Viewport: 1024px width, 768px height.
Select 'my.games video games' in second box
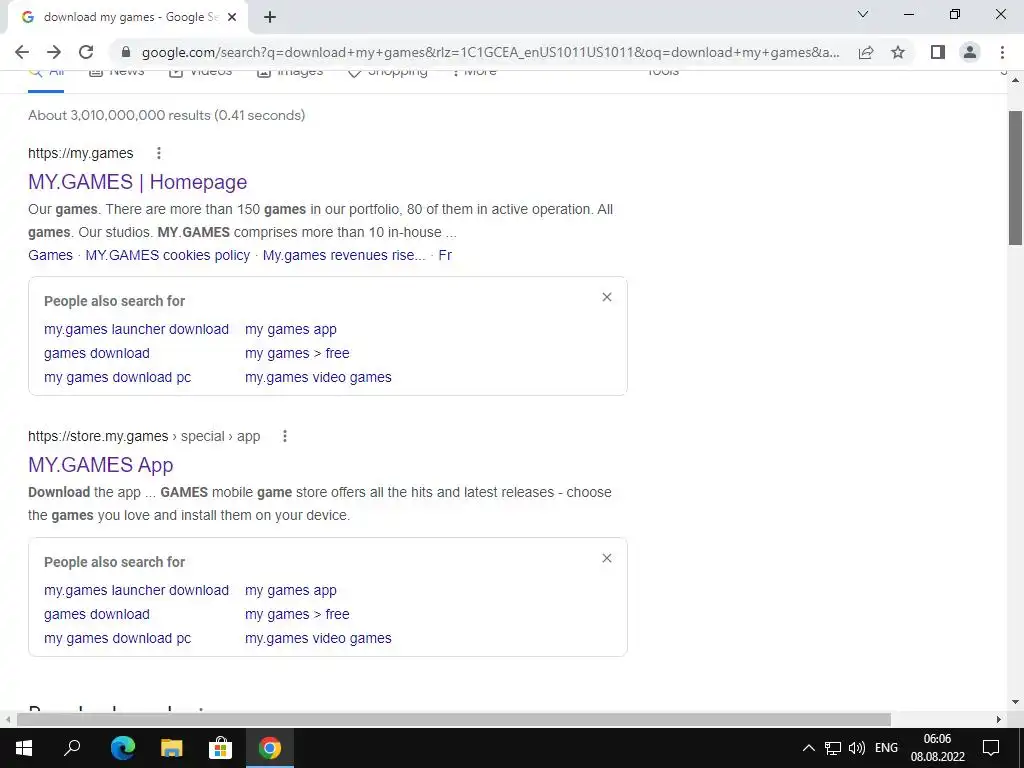tap(318, 639)
